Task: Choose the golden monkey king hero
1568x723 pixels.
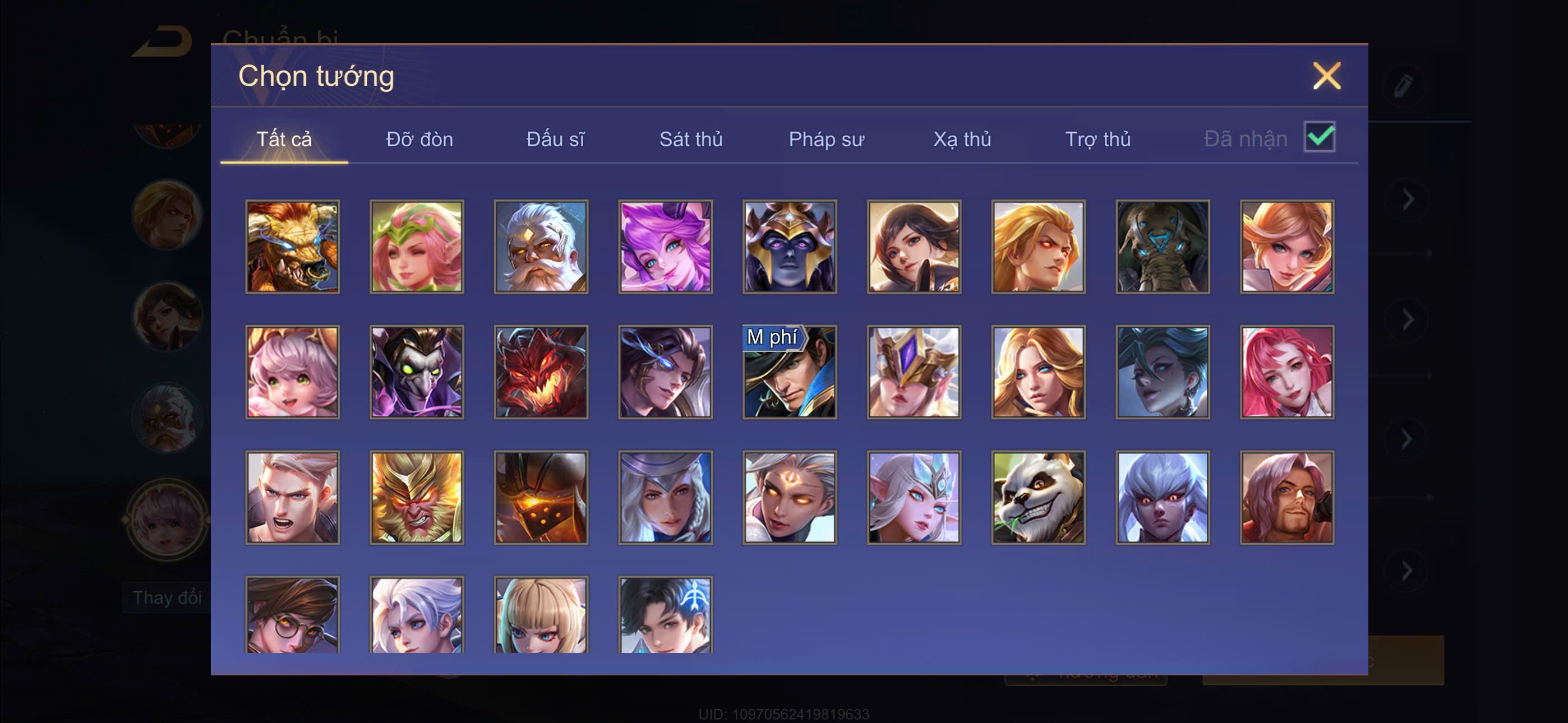Action: (416, 497)
